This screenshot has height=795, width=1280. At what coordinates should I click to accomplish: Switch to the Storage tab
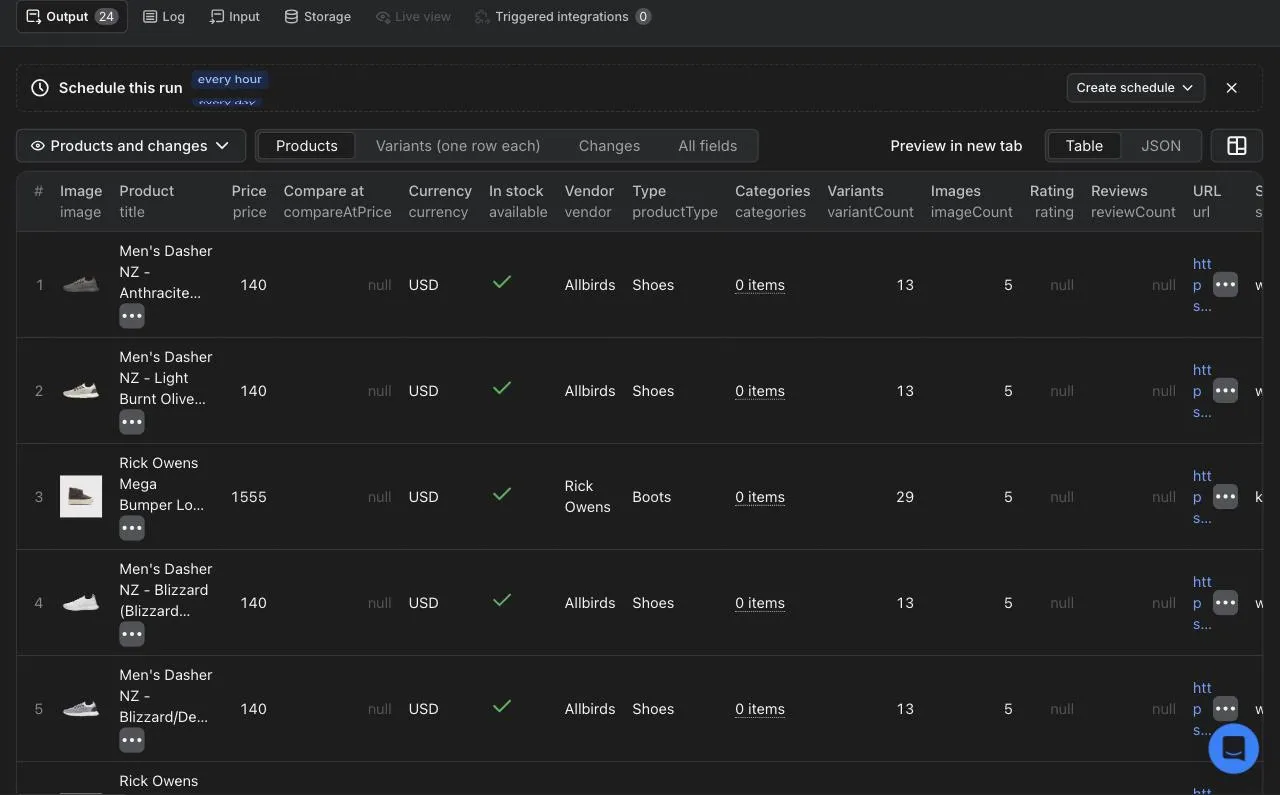(x=318, y=17)
